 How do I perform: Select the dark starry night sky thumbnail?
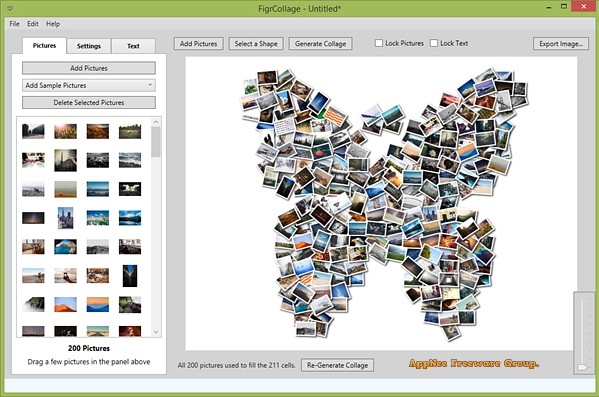point(33,218)
